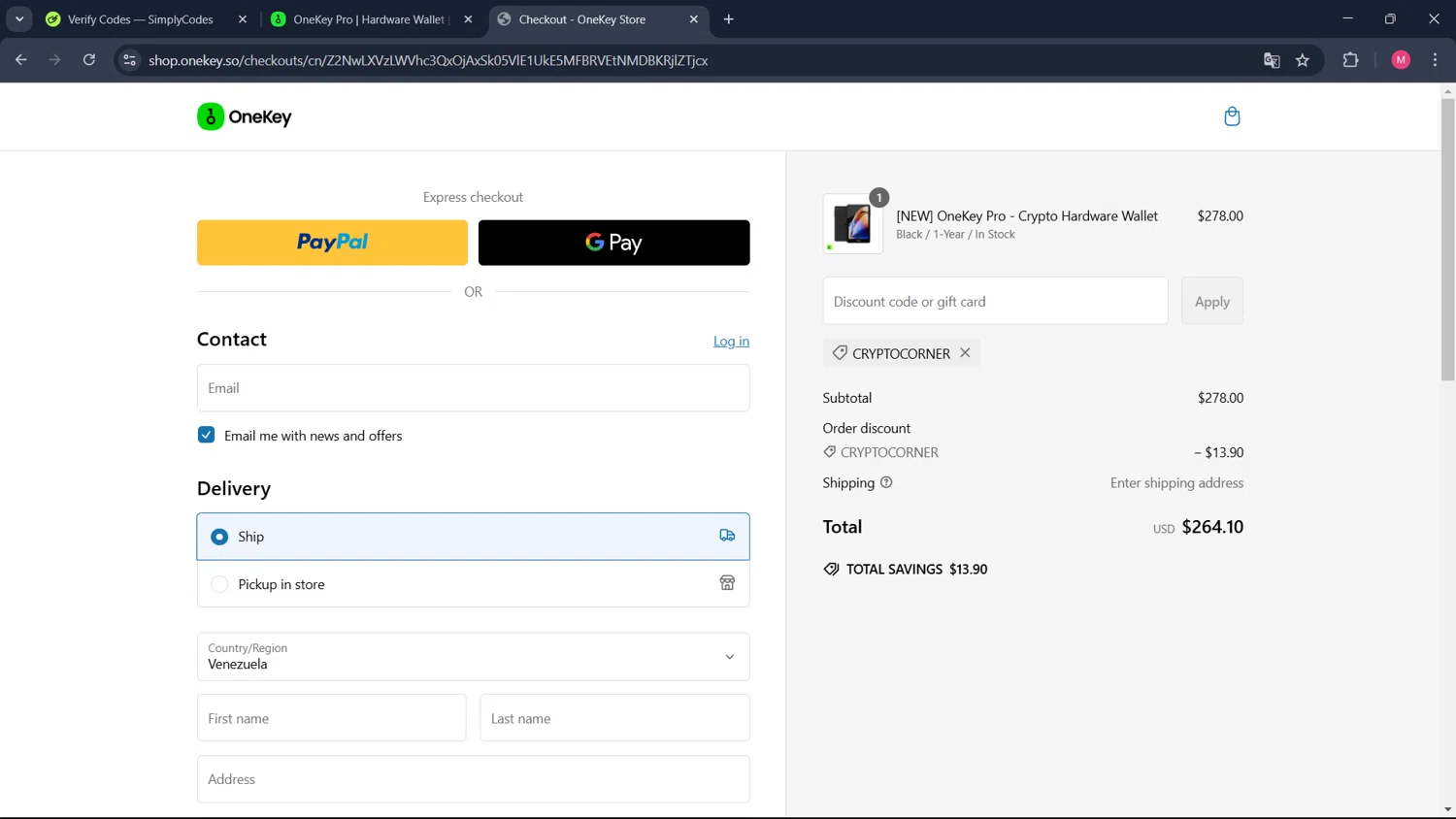This screenshot has width=1456, height=819.
Task: Open the browser Extensions puzzle icon
Action: click(1350, 60)
